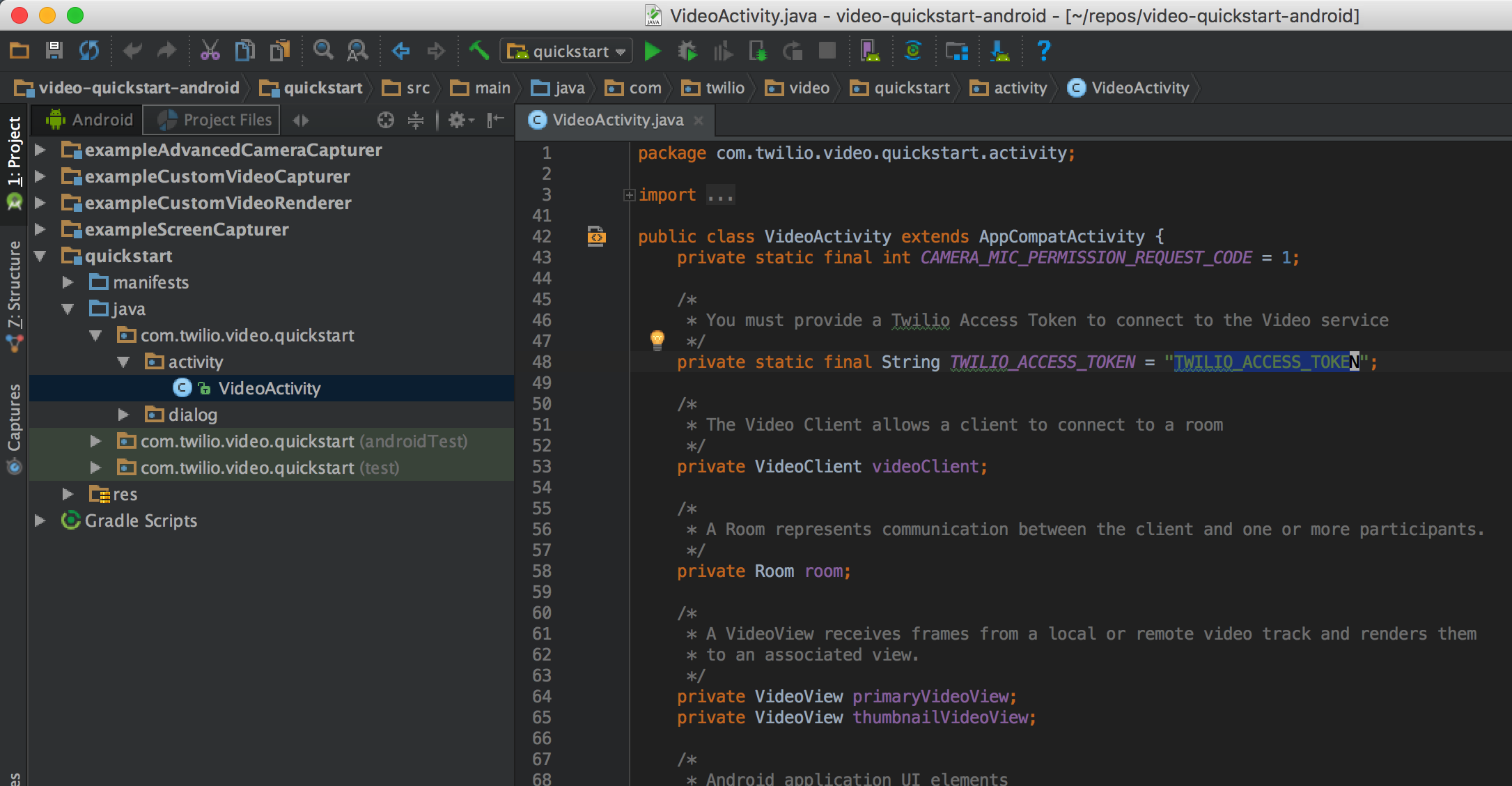Expand the Gradle Scripts node
This screenshot has width=1512, height=786.
[40, 521]
